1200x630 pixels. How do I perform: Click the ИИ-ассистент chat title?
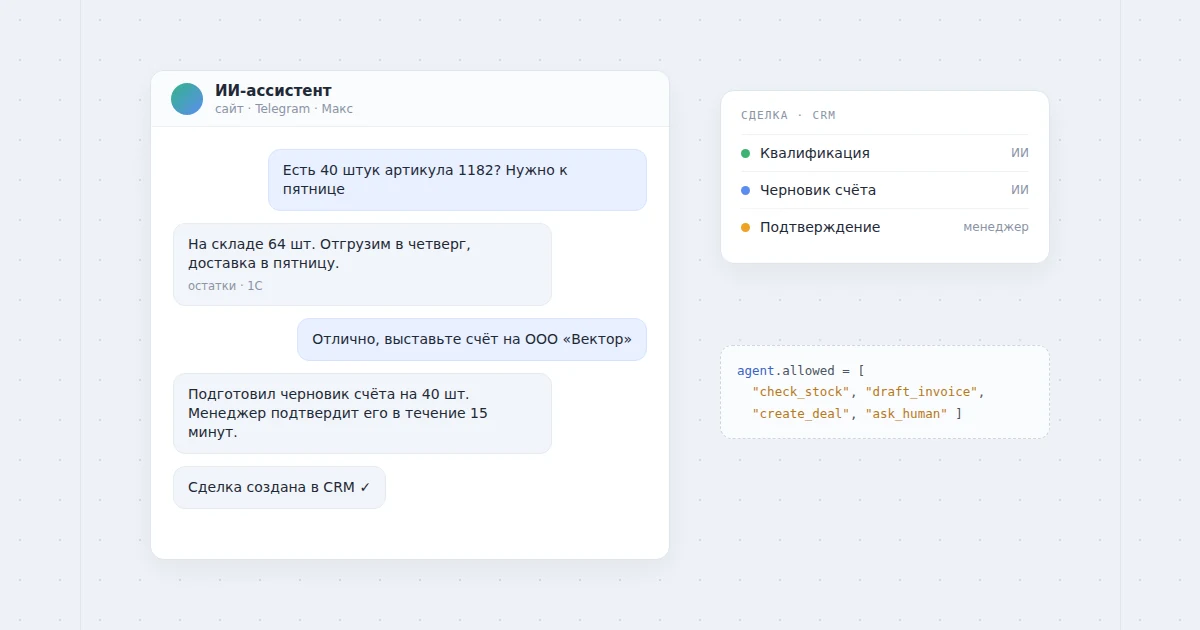273,91
